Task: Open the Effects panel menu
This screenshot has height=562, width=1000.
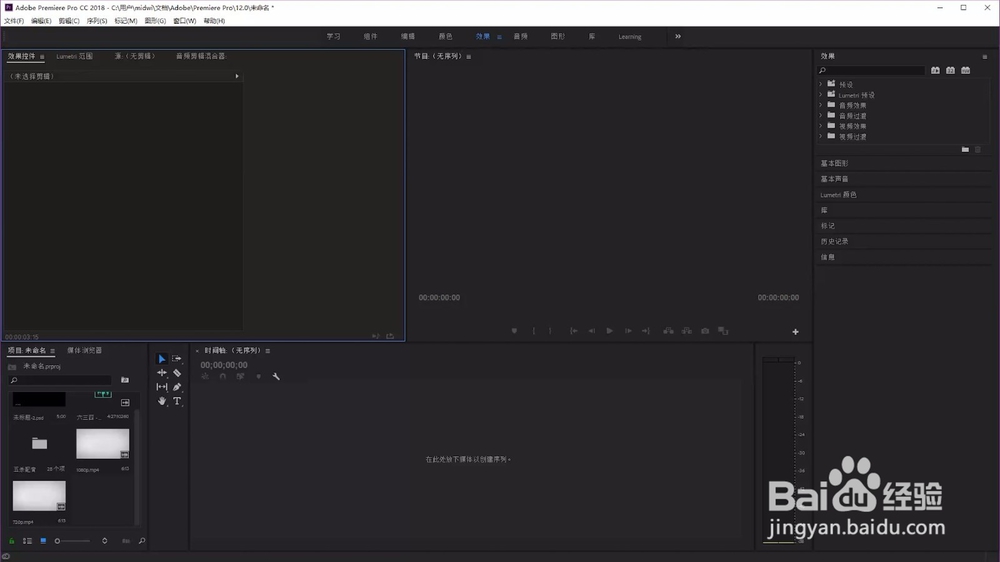Action: (x=985, y=57)
